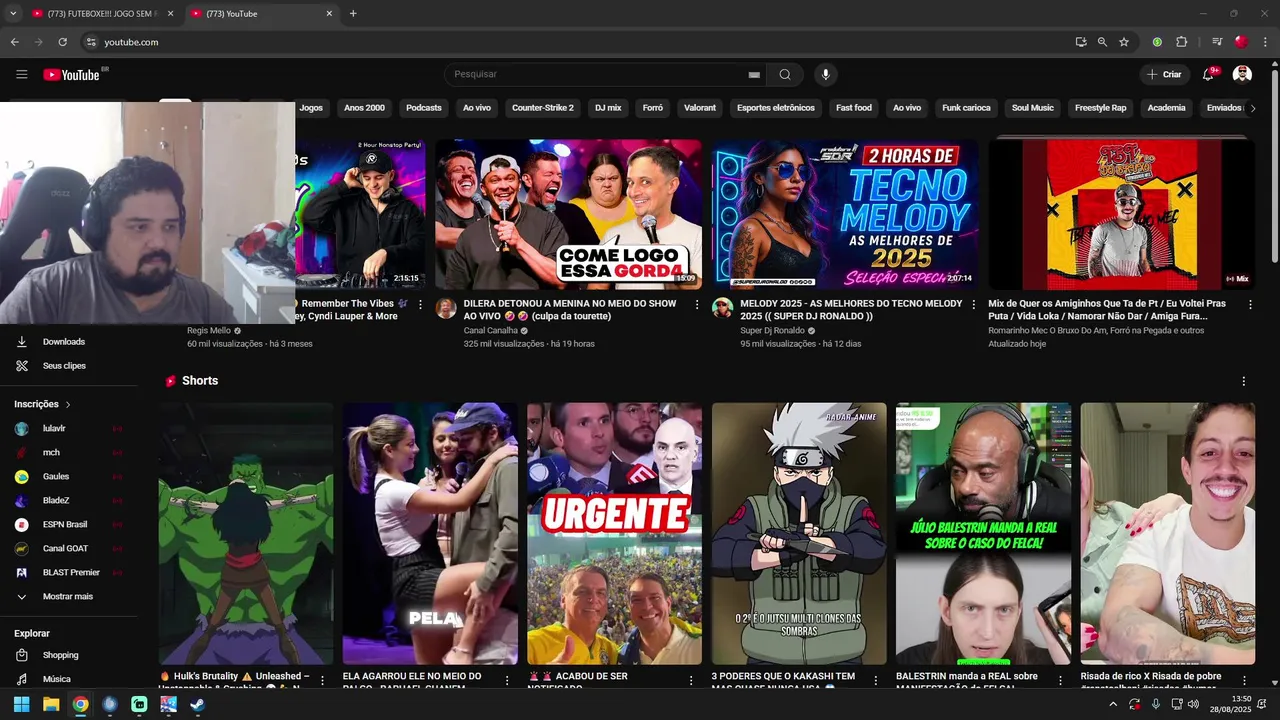This screenshot has height=720, width=1280.
Task: Open BLAST Premier channel subscription
Action: coord(69,573)
